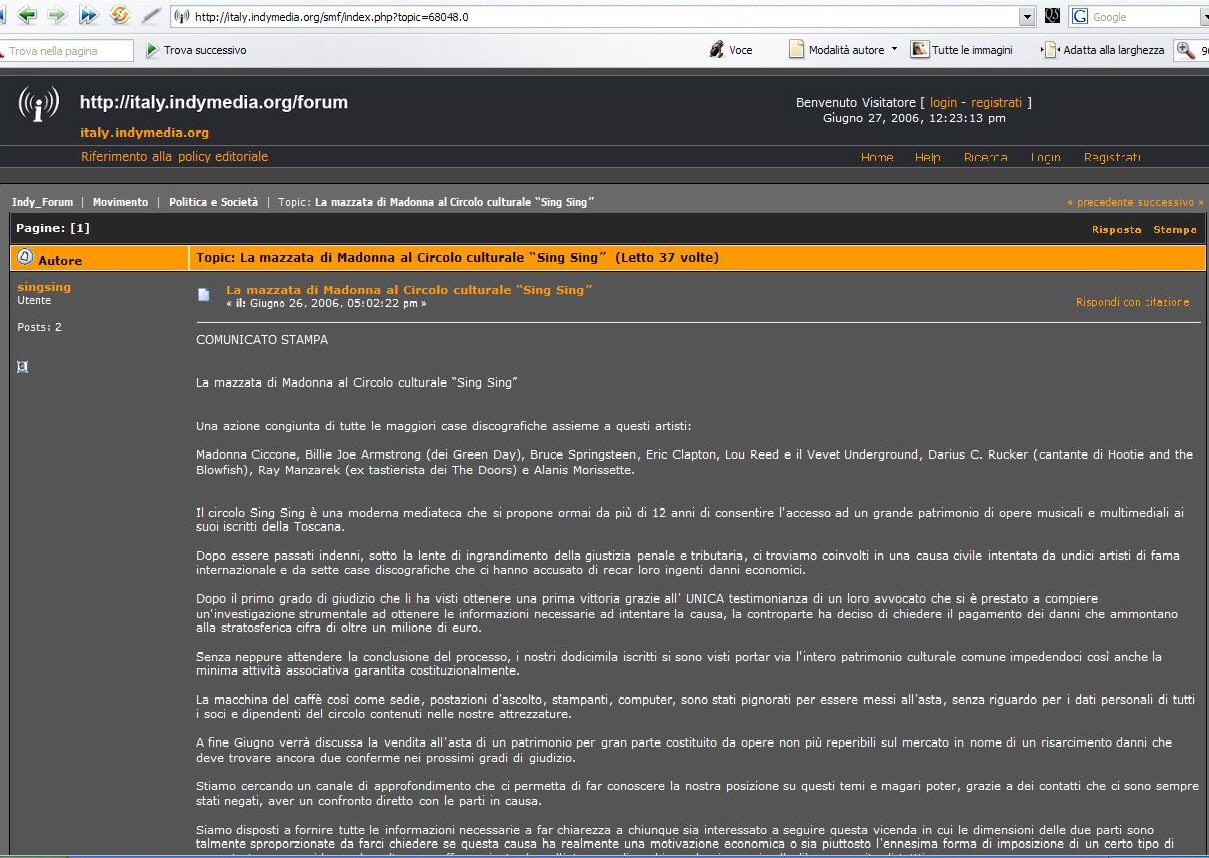The height and width of the screenshot is (858, 1209).
Task: Click the 'registrati' link in welcome message
Action: tap(996, 102)
